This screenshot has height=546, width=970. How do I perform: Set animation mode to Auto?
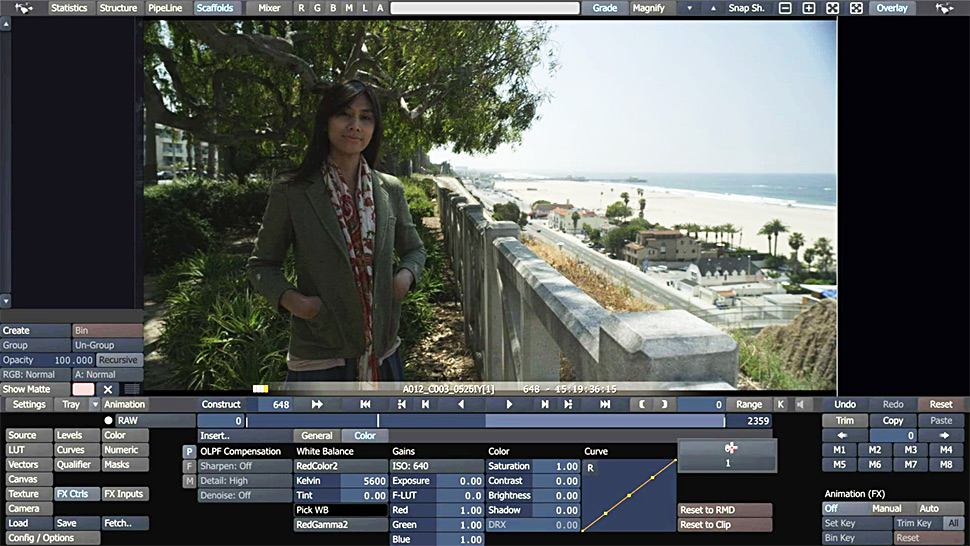pyautogui.click(x=929, y=509)
